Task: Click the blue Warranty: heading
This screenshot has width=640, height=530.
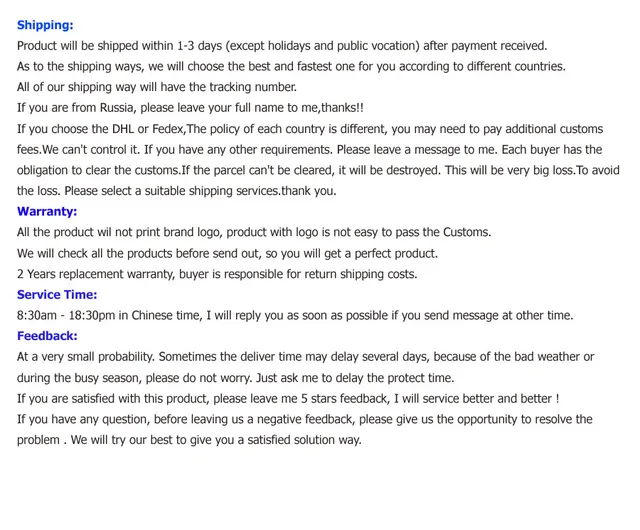Action: (x=47, y=212)
